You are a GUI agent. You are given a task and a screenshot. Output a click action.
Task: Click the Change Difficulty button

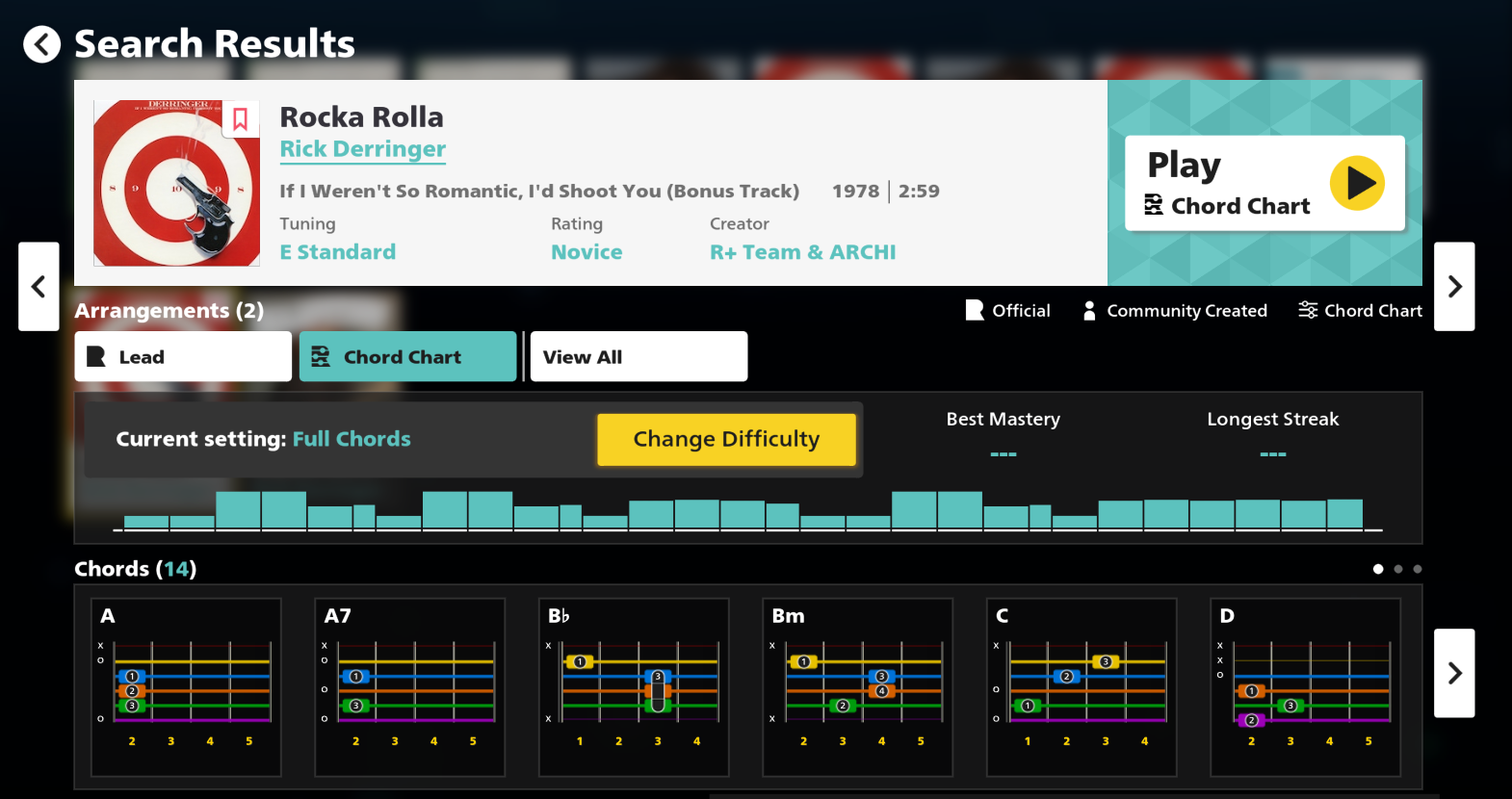tap(726, 439)
